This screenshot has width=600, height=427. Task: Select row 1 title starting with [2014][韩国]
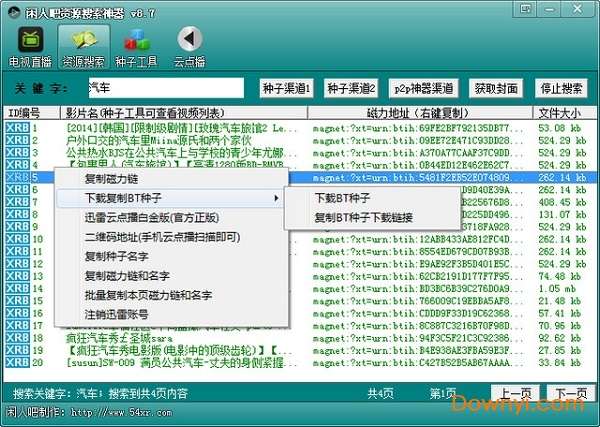click(x=181, y=128)
